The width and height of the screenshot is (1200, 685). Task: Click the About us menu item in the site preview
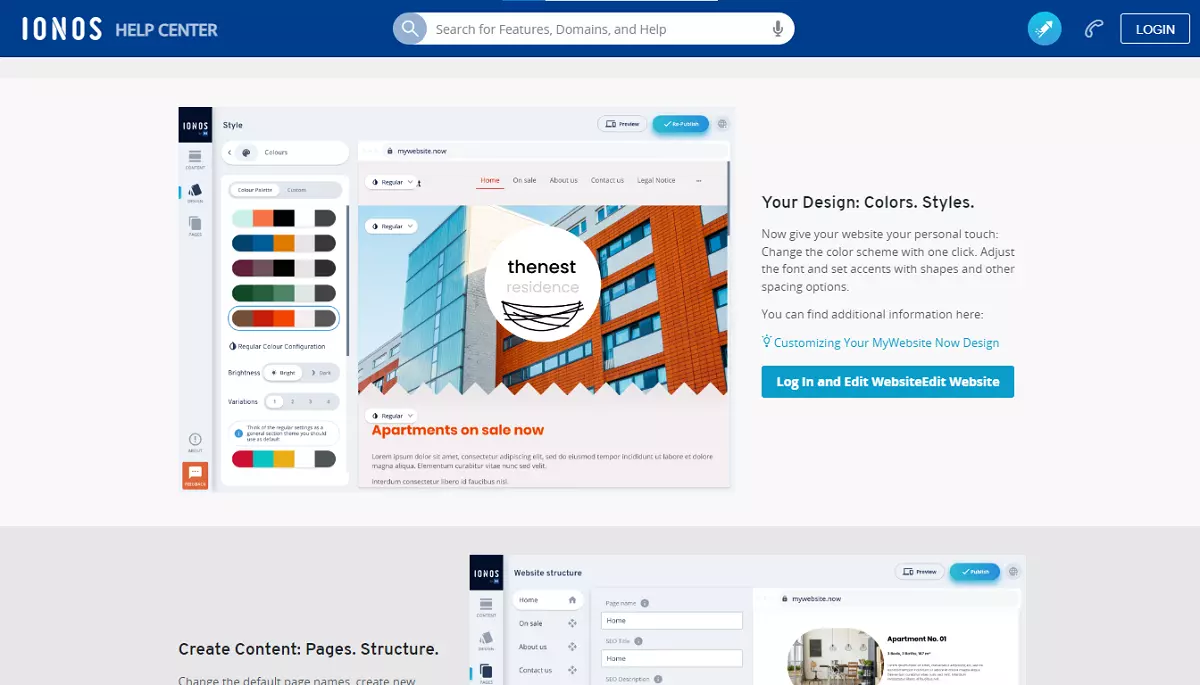pos(563,180)
